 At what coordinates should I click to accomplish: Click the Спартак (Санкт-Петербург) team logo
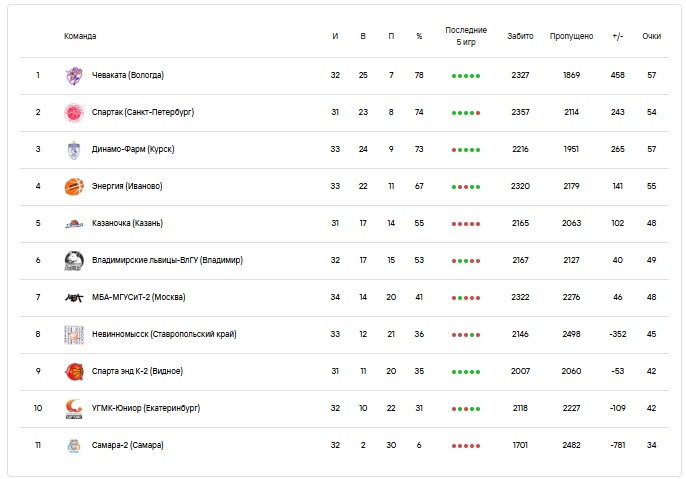pos(74,112)
